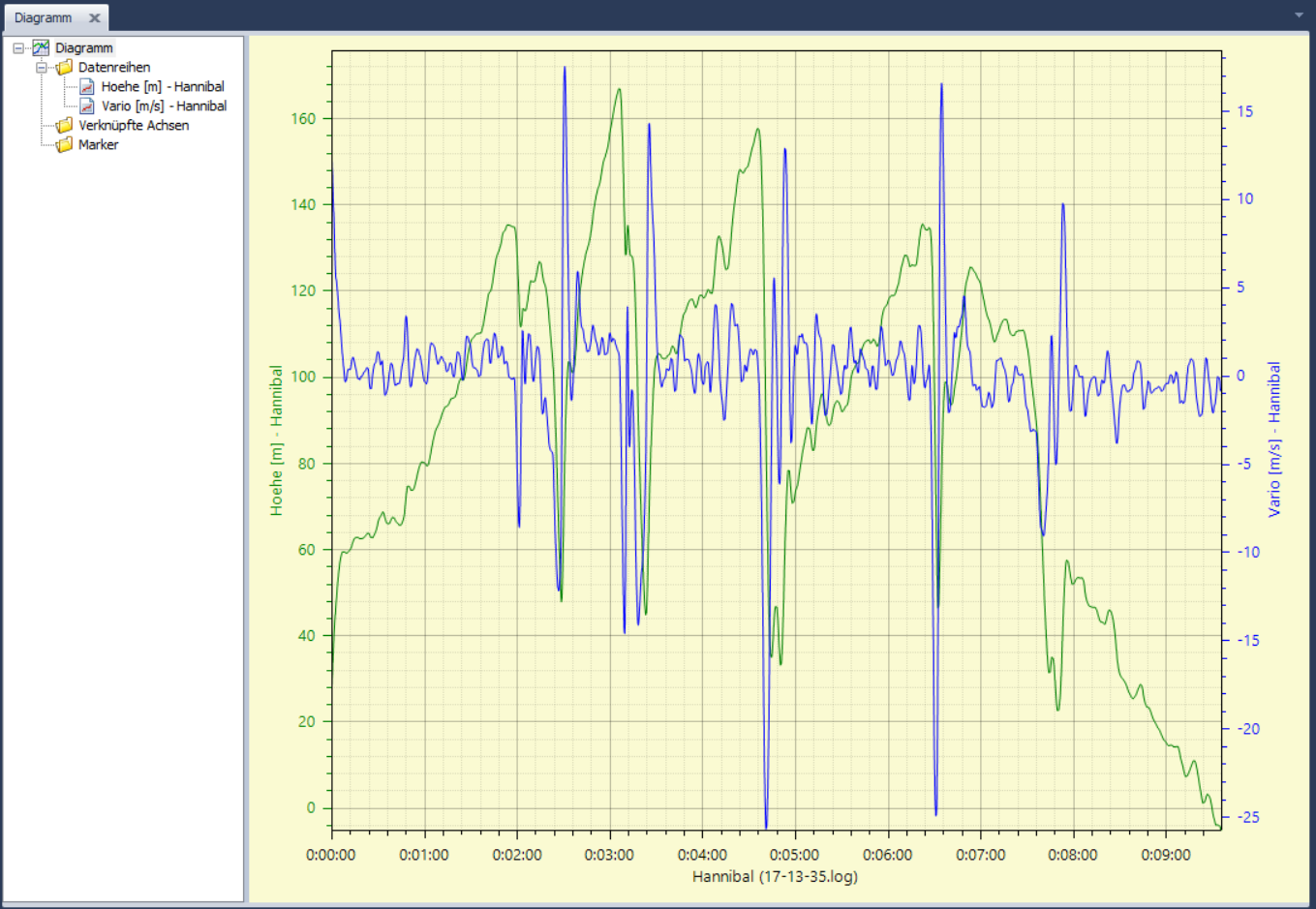This screenshot has width=1316, height=909.
Task: Switch to the Diagramm tab
Action: [44, 17]
